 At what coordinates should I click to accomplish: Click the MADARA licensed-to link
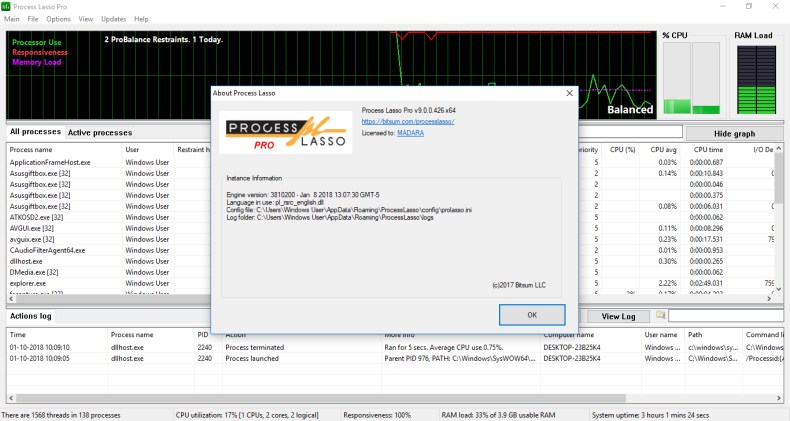[x=411, y=133]
